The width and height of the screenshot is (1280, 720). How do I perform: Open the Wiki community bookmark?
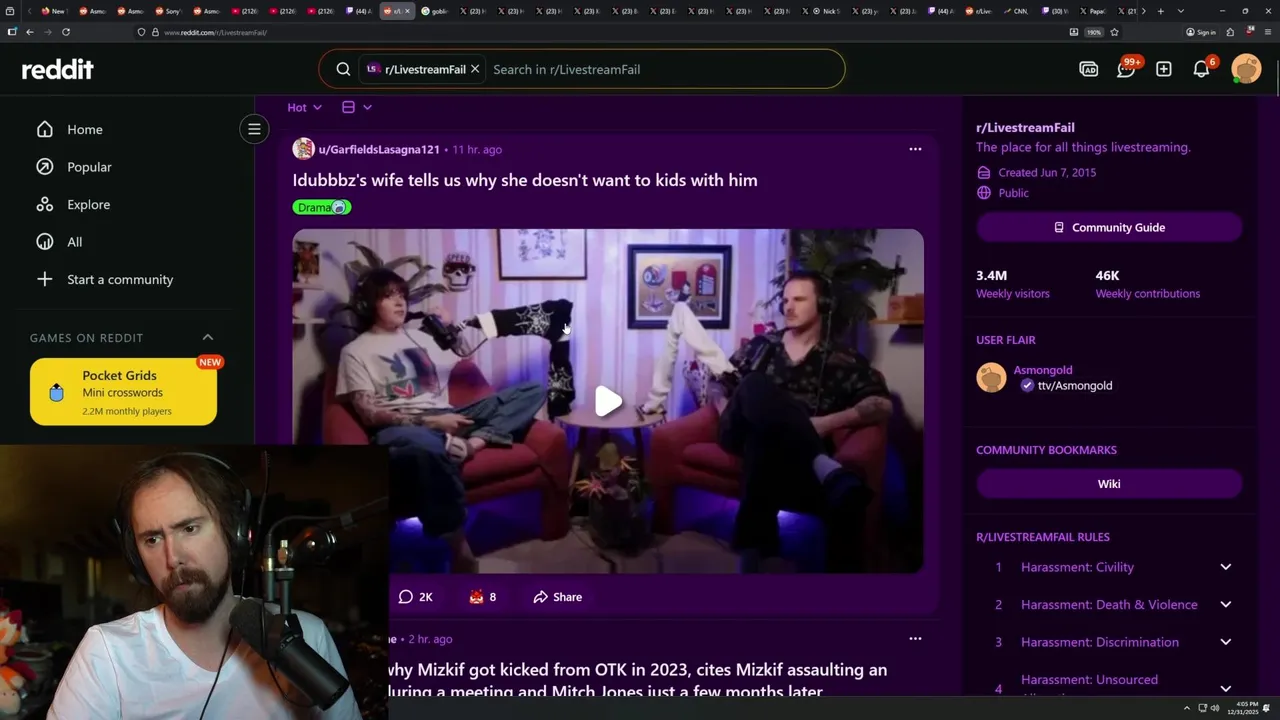pos(1109,484)
